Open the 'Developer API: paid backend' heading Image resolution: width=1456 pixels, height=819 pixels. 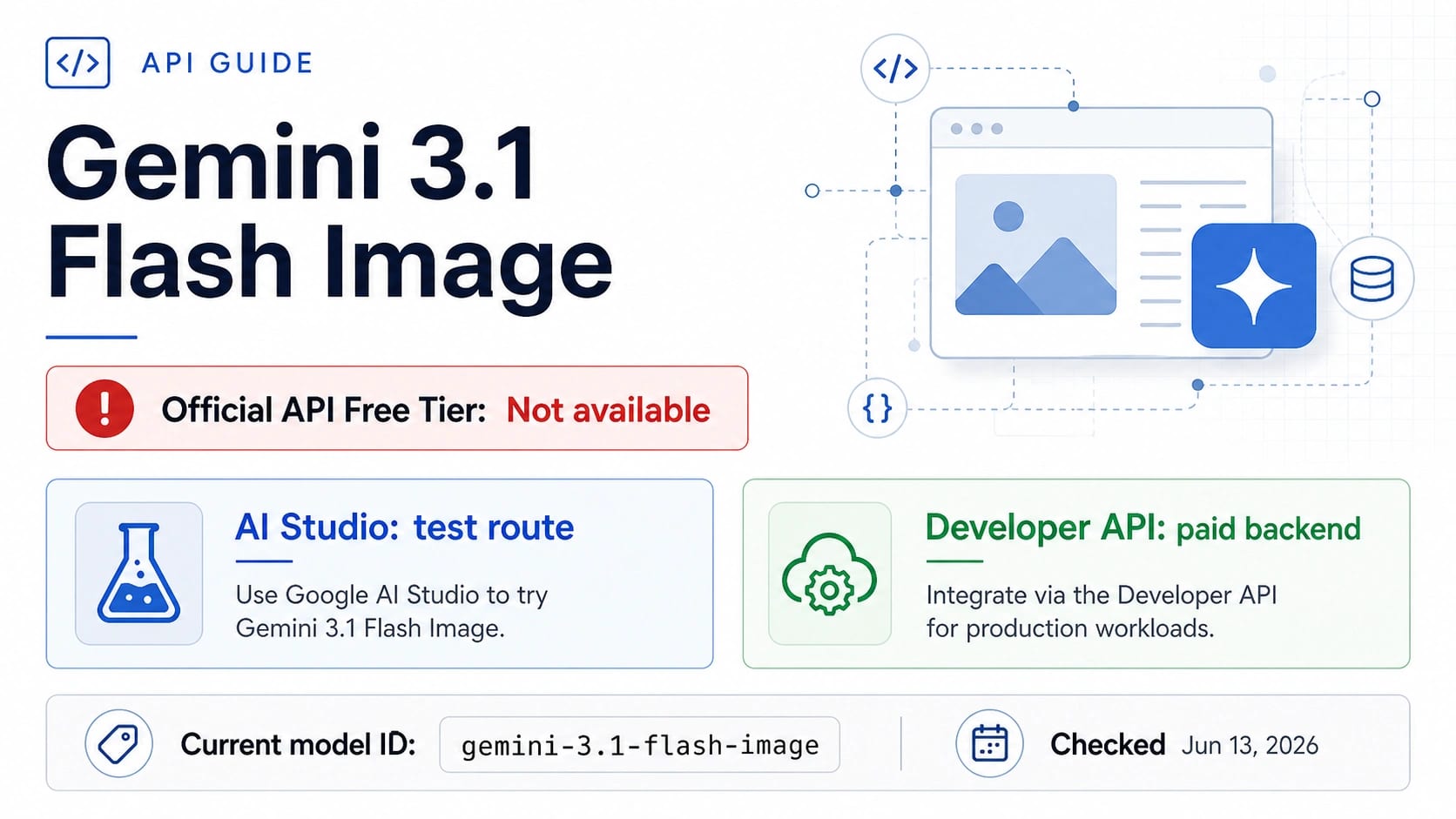click(1143, 528)
